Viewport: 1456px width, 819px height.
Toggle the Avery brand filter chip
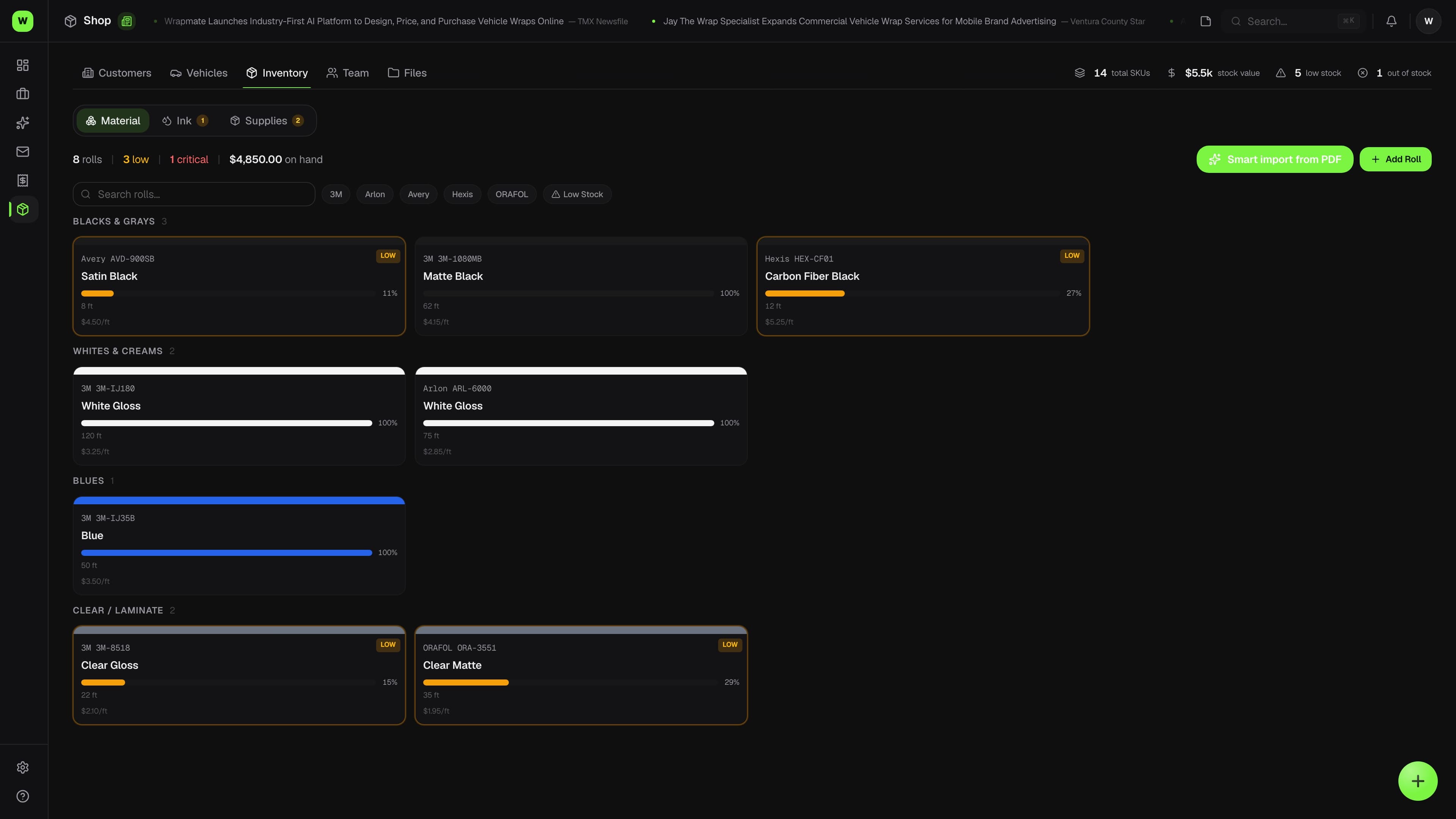point(418,194)
